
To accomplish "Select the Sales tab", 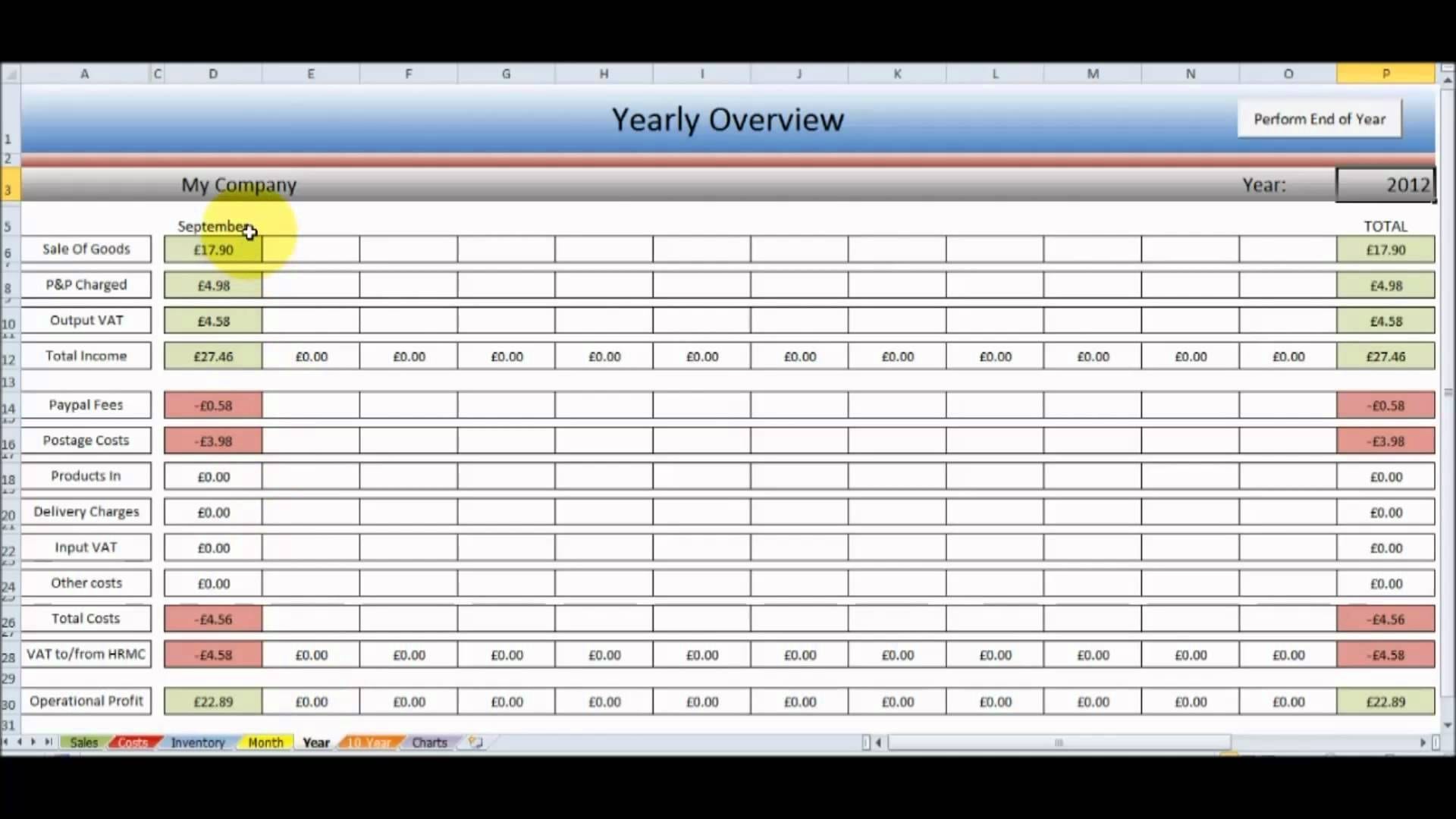I will [x=84, y=742].
